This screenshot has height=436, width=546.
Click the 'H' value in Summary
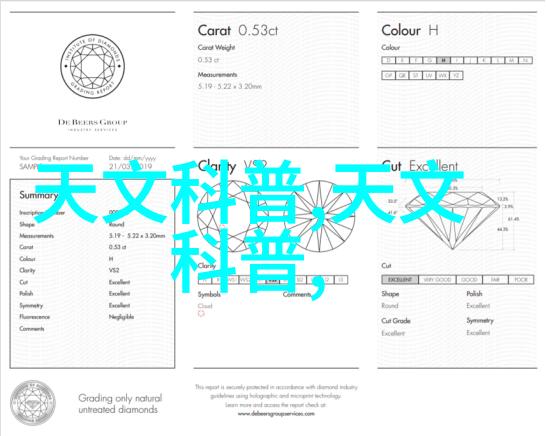pos(111,259)
